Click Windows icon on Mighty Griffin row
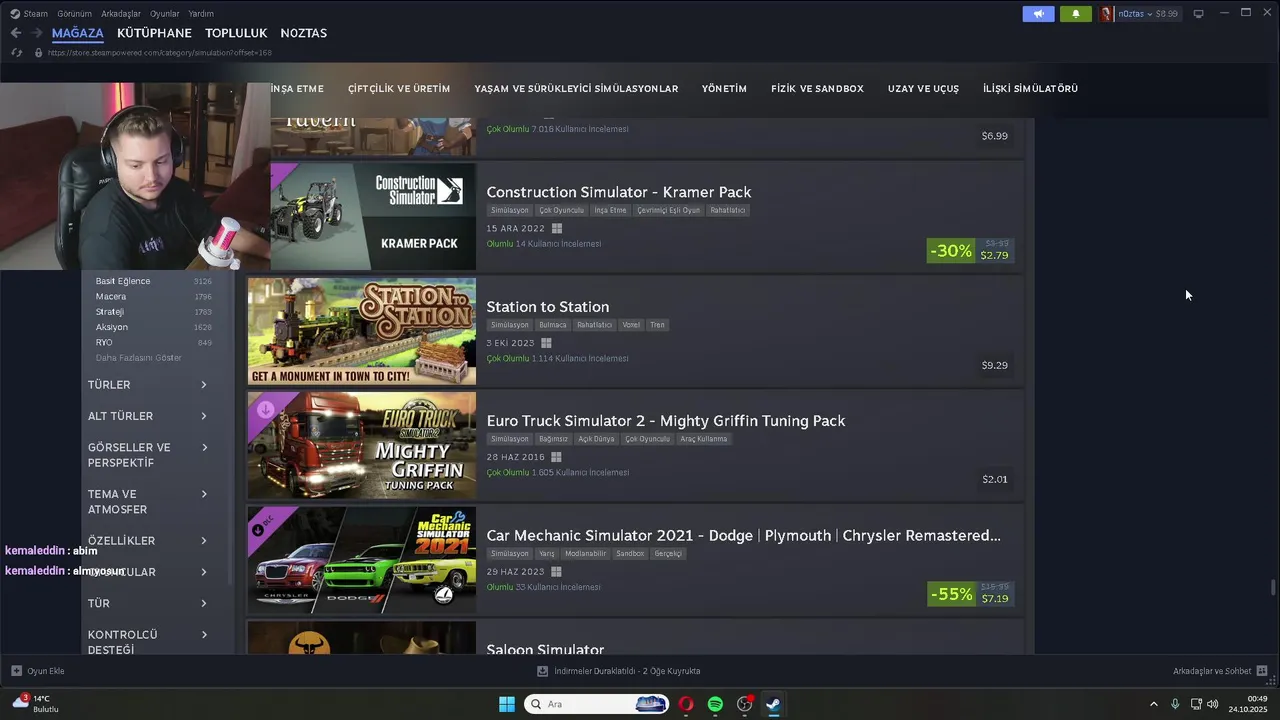 [x=556, y=457]
